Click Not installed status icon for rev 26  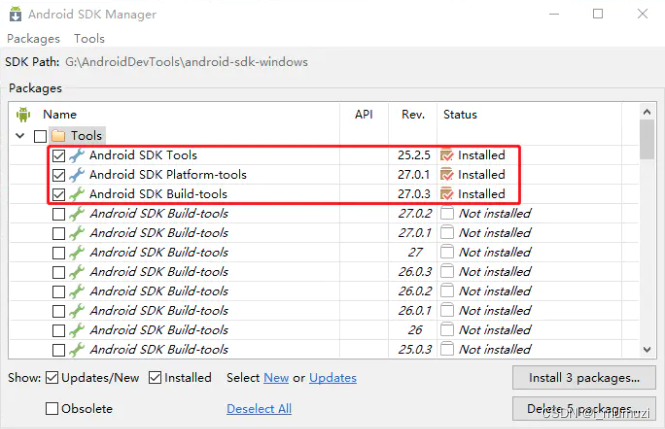pyautogui.click(x=447, y=330)
